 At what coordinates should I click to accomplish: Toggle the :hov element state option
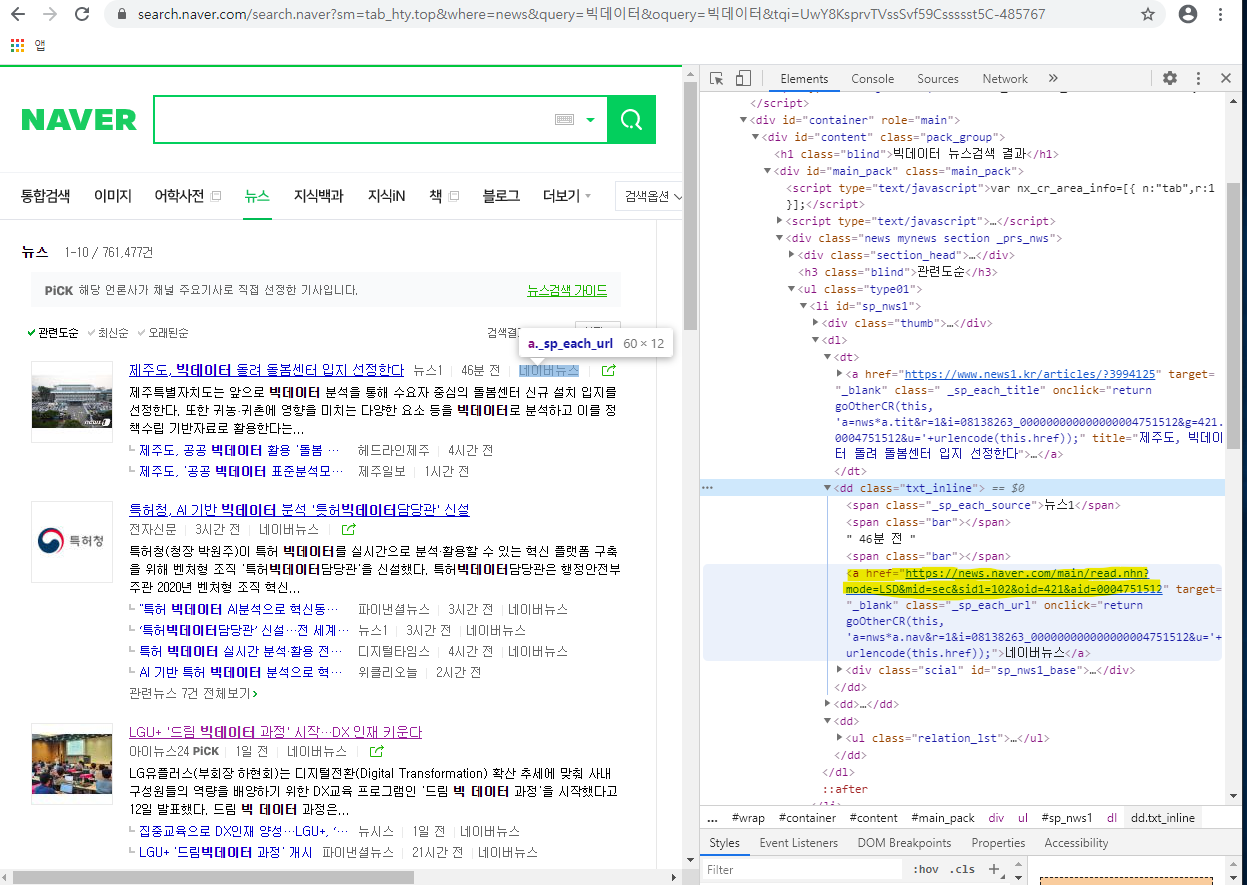pyautogui.click(x=925, y=869)
